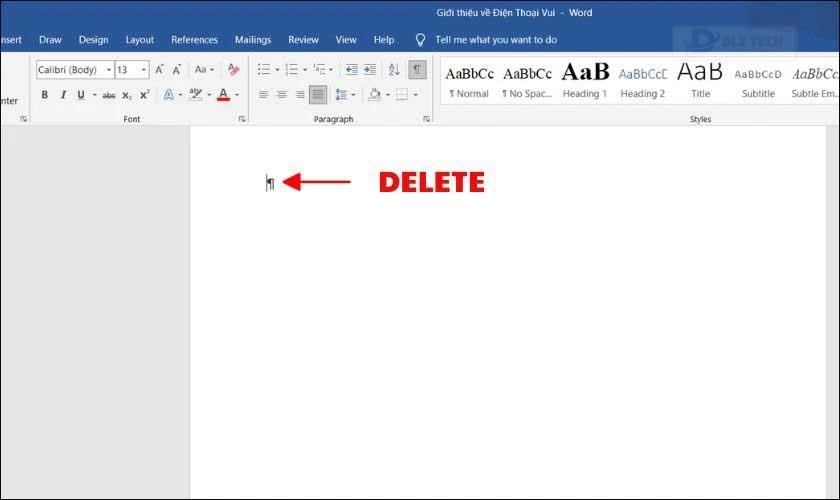Insert numbered list

point(292,69)
